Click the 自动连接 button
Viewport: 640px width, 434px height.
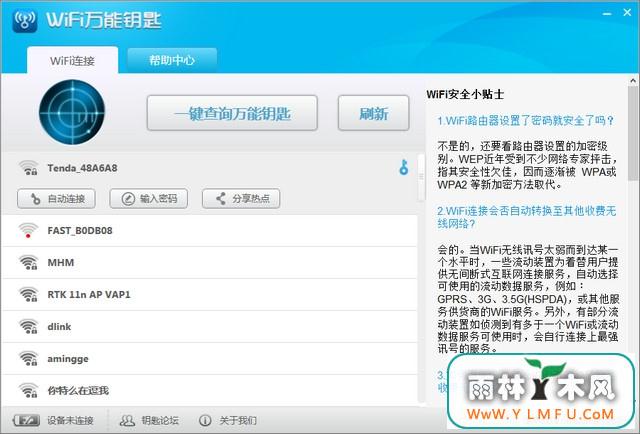56,199
